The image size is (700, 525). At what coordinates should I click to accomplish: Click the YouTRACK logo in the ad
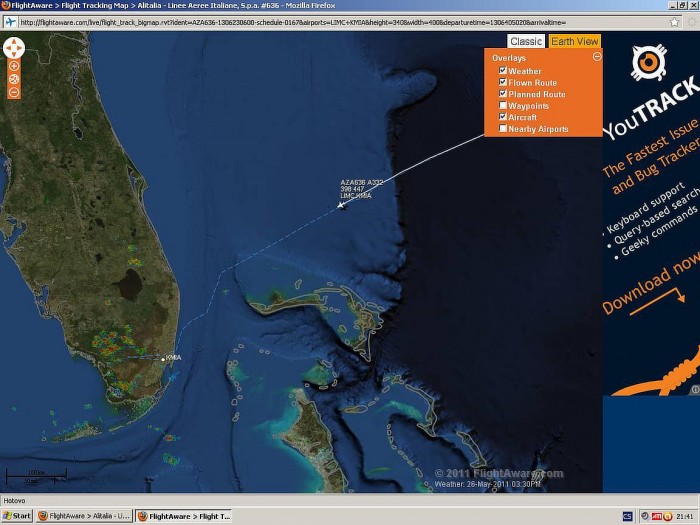point(648,62)
